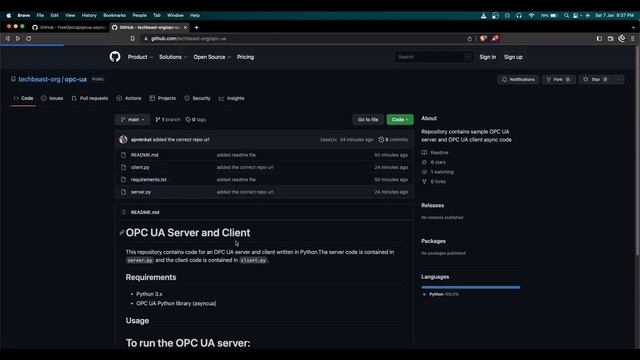Screen dimensions: 640x360
Task: Go back with browser back arrow
Action: [x=7, y=38]
